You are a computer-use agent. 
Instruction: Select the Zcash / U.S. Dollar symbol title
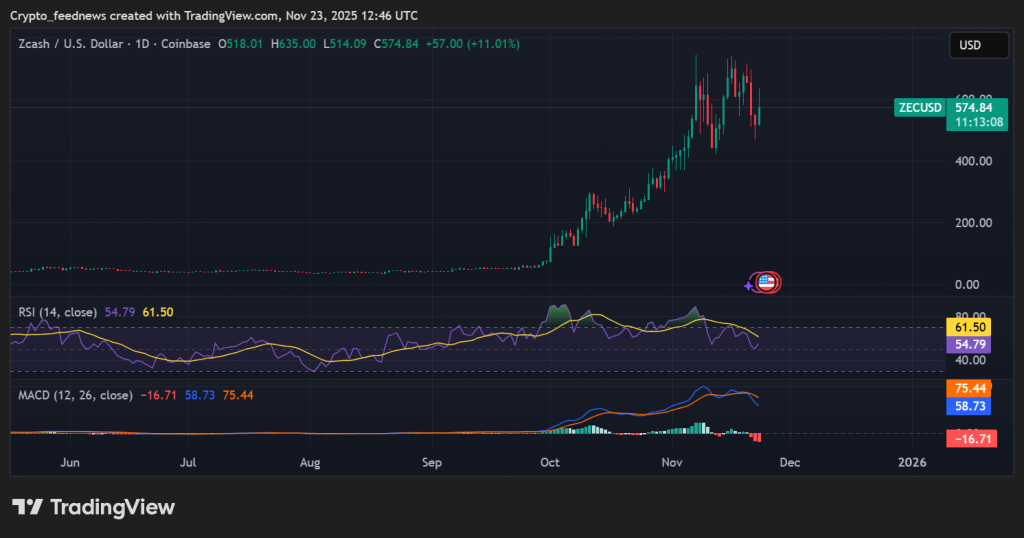coord(71,44)
